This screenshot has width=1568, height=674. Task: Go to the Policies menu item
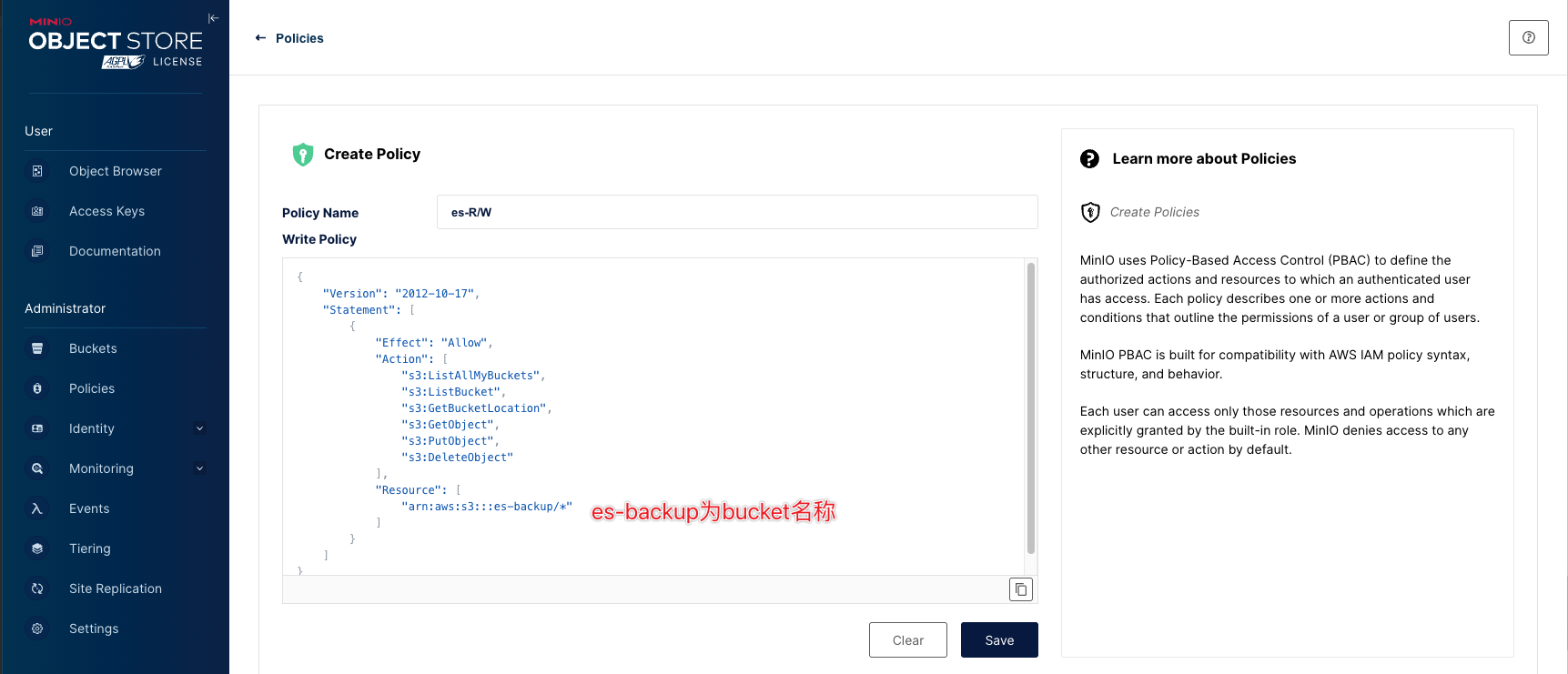(92, 388)
